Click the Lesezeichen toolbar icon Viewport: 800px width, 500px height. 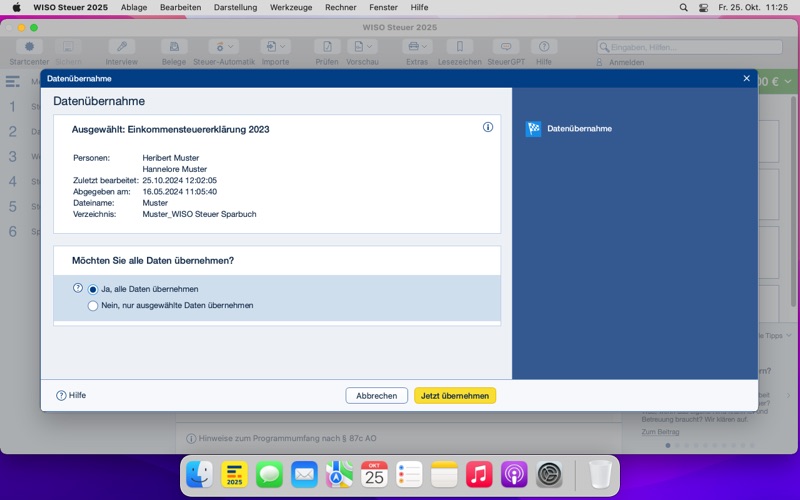(460, 47)
